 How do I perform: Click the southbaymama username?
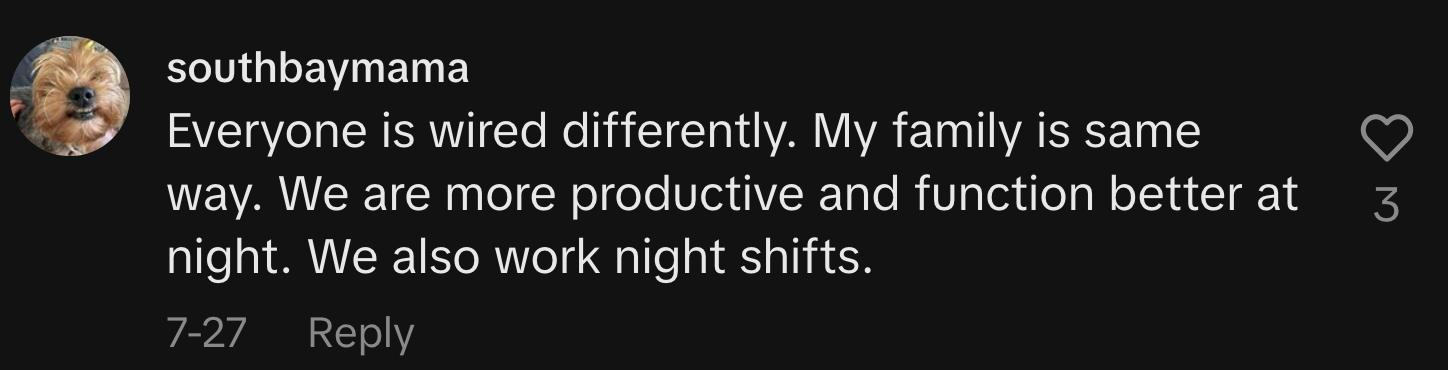(x=317, y=70)
